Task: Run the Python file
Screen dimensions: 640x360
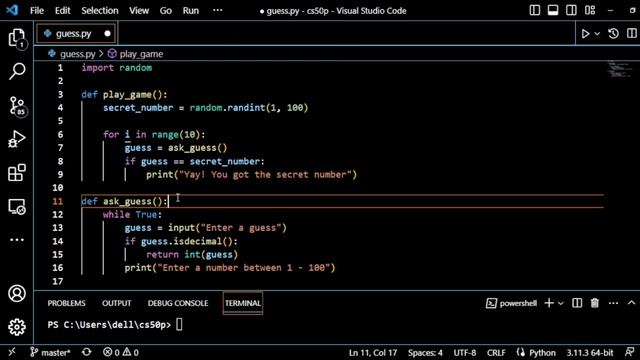Action: click(585, 33)
